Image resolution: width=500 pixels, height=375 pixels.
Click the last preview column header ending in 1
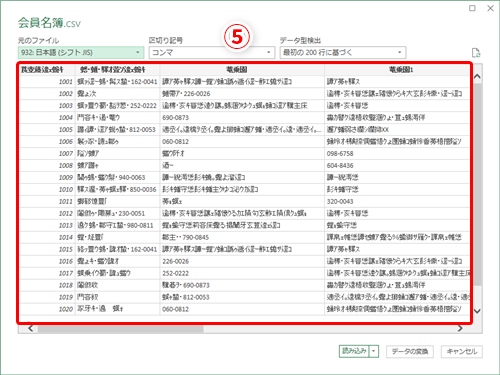tap(397, 70)
